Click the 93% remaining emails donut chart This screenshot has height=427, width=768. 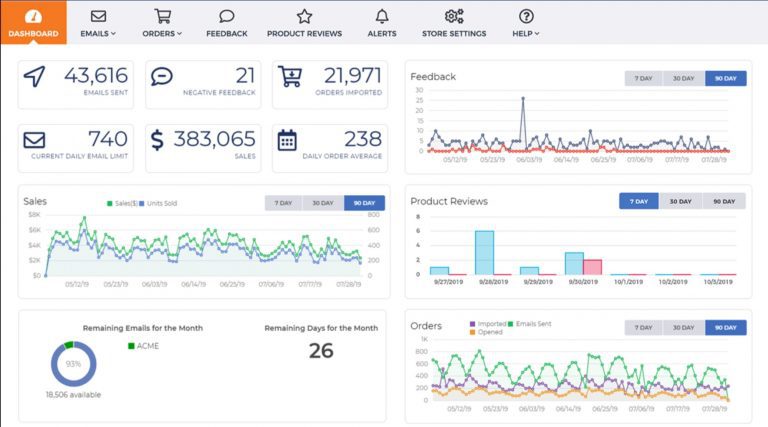73,363
